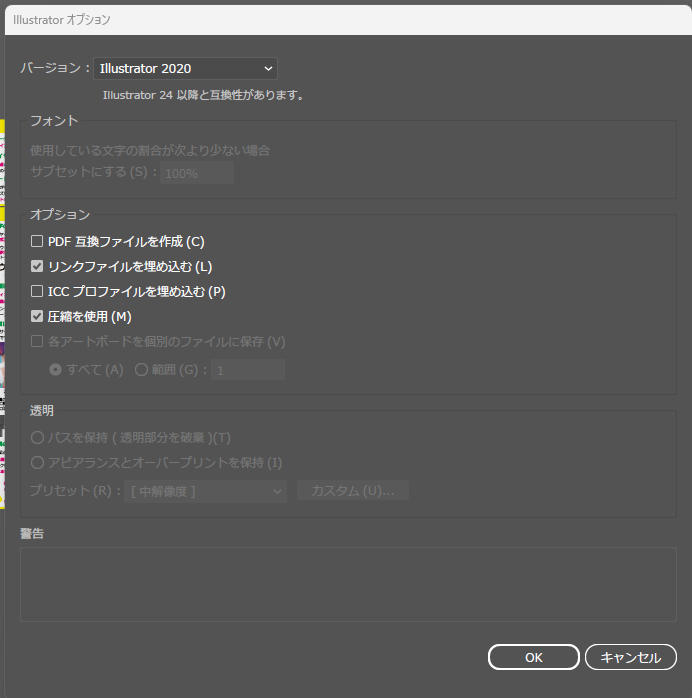Uncheck リンクファイルを埋め込む option
Screen dimensions: 692x698
(37, 266)
